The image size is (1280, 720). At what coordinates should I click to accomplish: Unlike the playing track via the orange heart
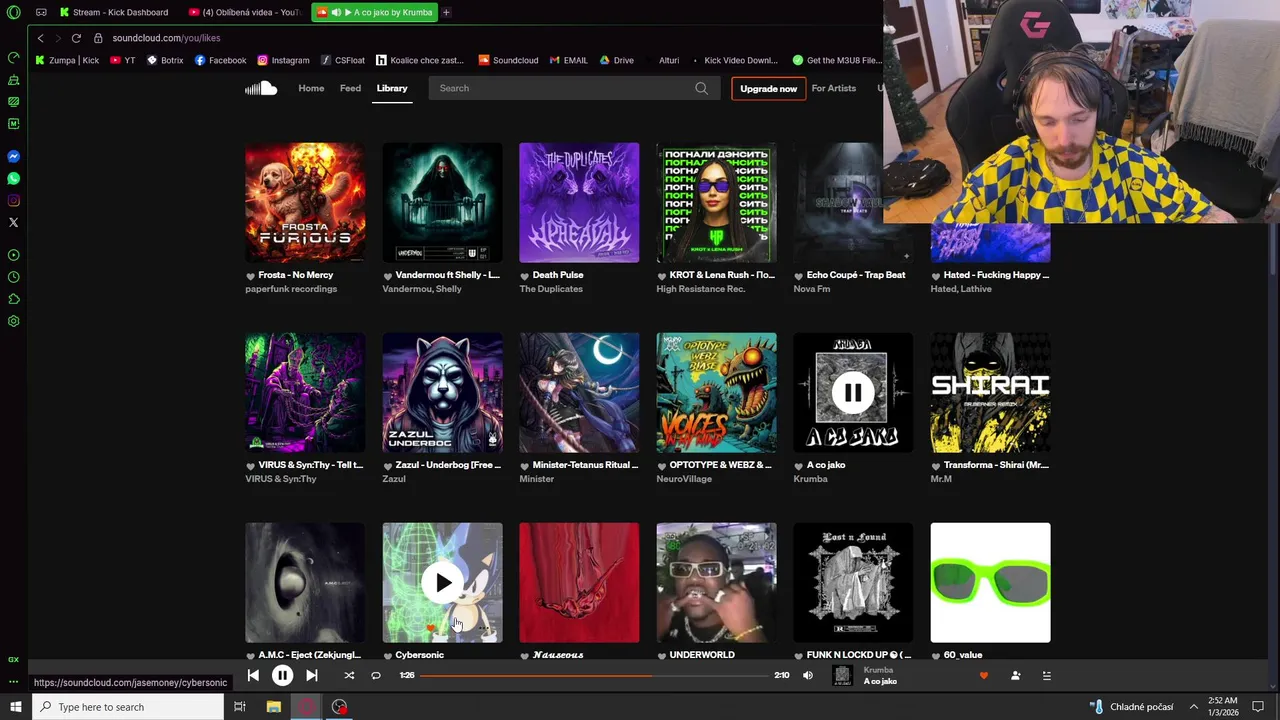click(x=984, y=676)
